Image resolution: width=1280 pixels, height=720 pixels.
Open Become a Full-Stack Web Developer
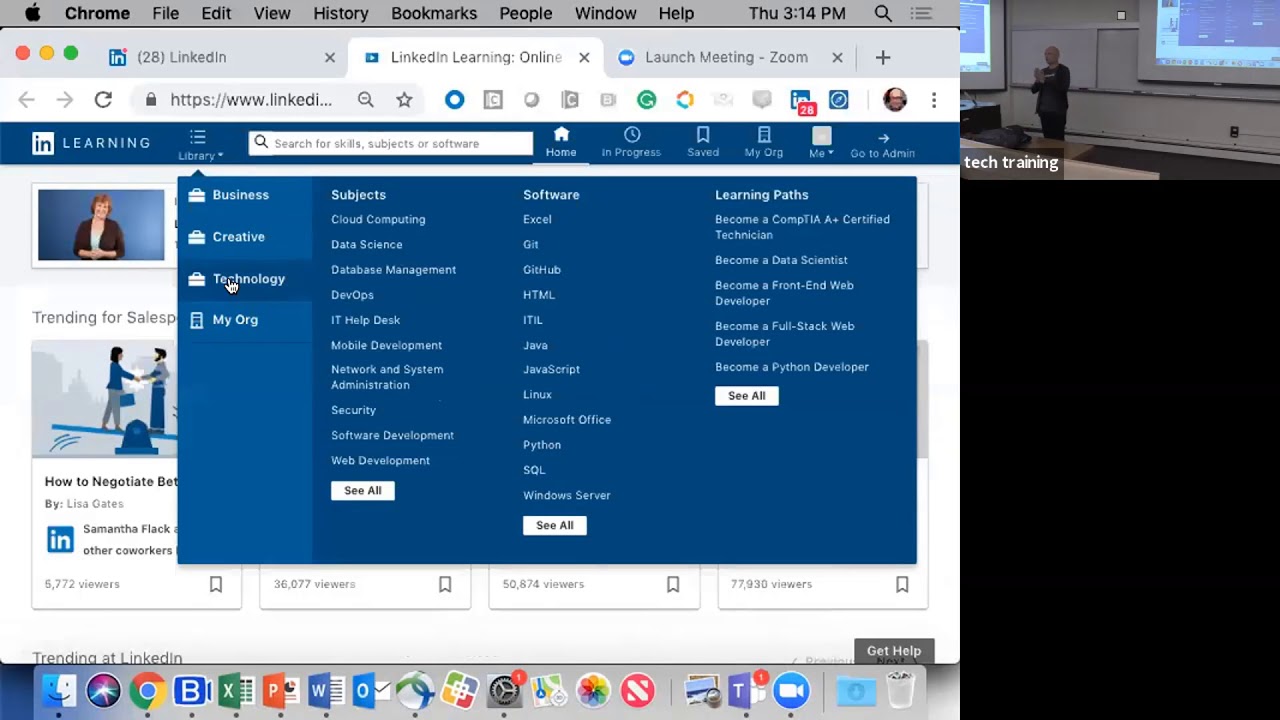coord(785,334)
